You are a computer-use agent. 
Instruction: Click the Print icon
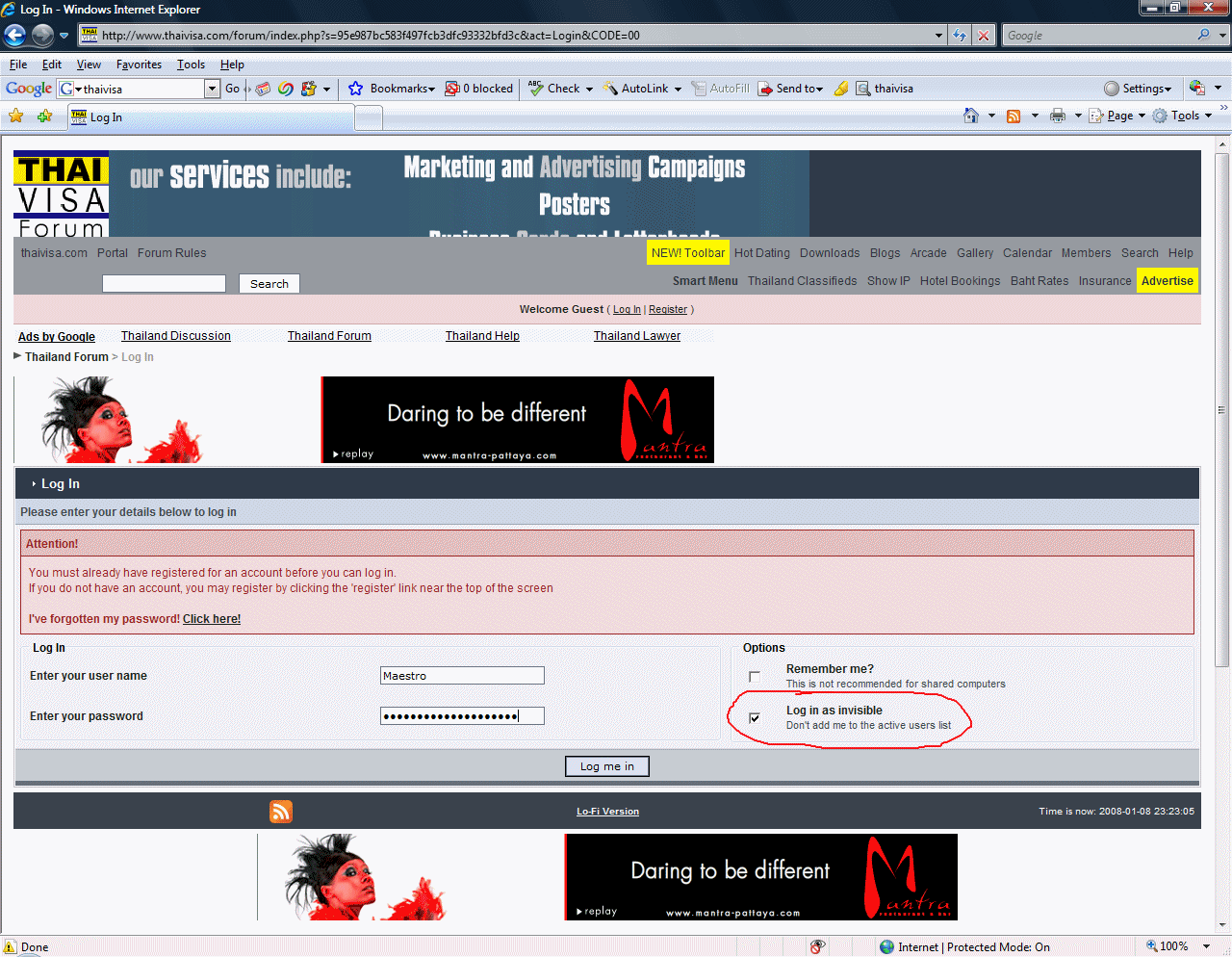[1058, 116]
